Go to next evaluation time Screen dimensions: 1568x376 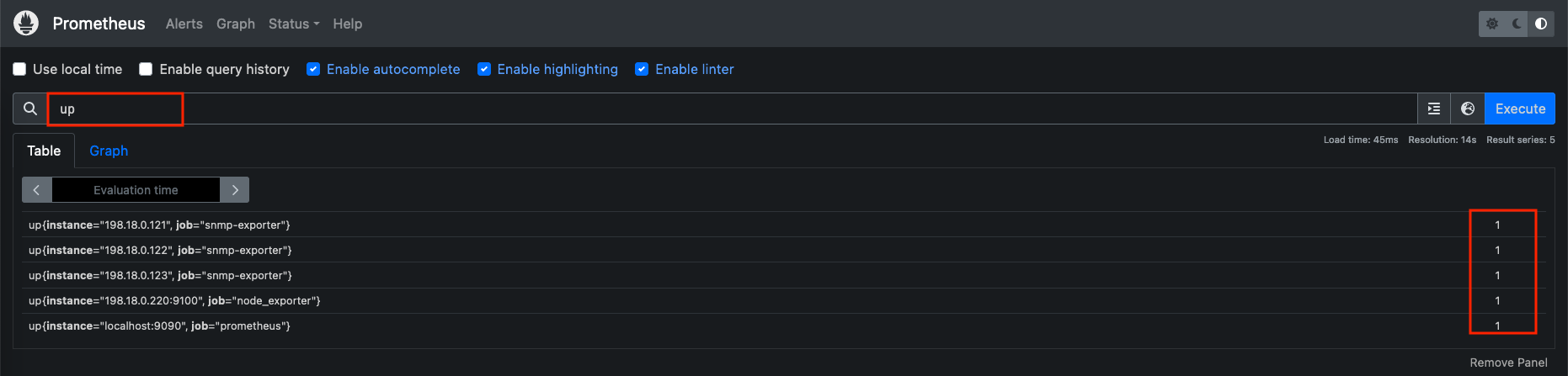(x=235, y=190)
